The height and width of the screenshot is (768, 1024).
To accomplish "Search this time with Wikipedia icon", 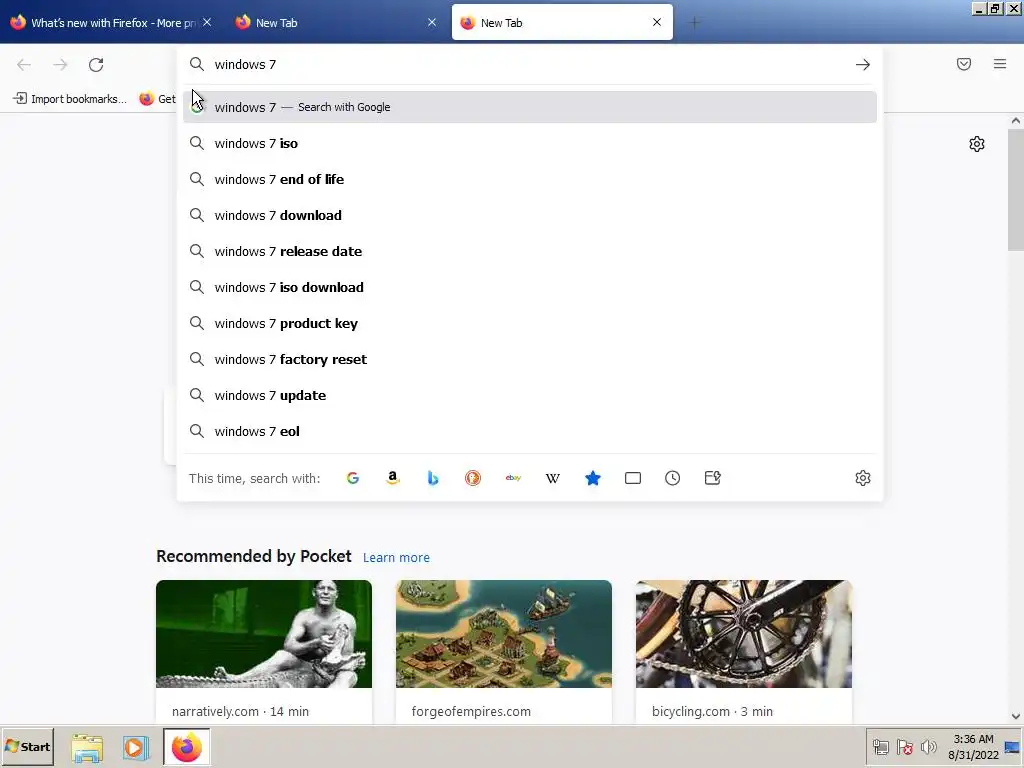I will click(552, 478).
